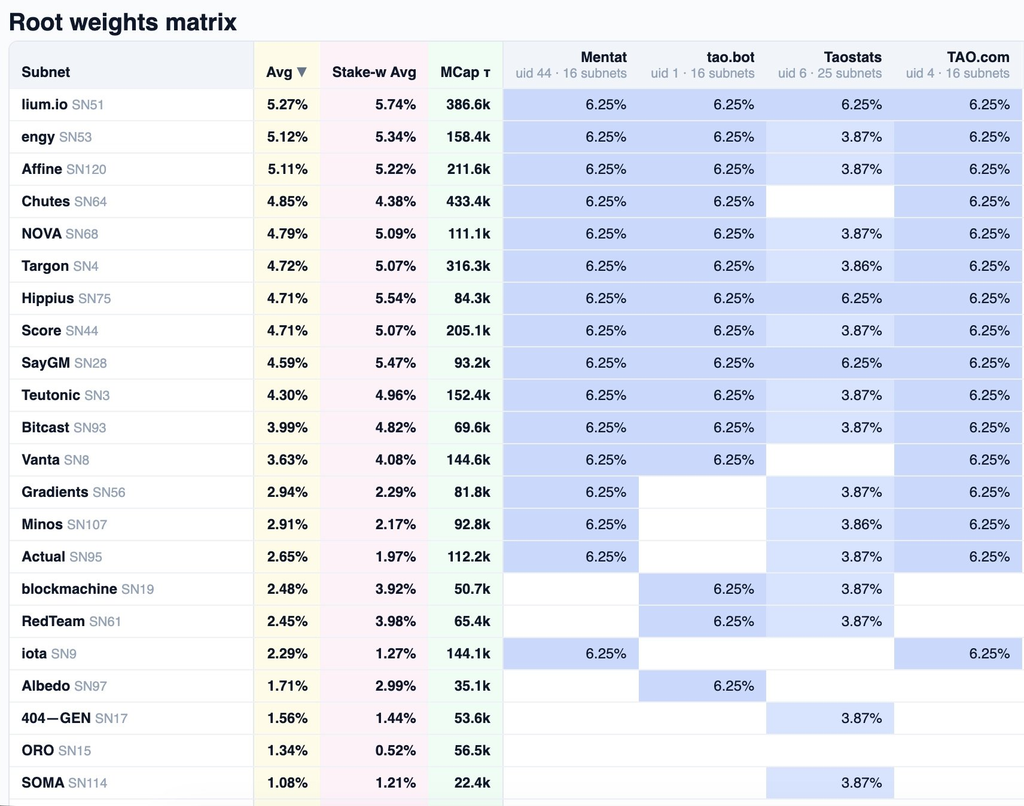This screenshot has height=806, width=1024.
Task: Select the tao.bot validator column header
Action: coord(702,65)
